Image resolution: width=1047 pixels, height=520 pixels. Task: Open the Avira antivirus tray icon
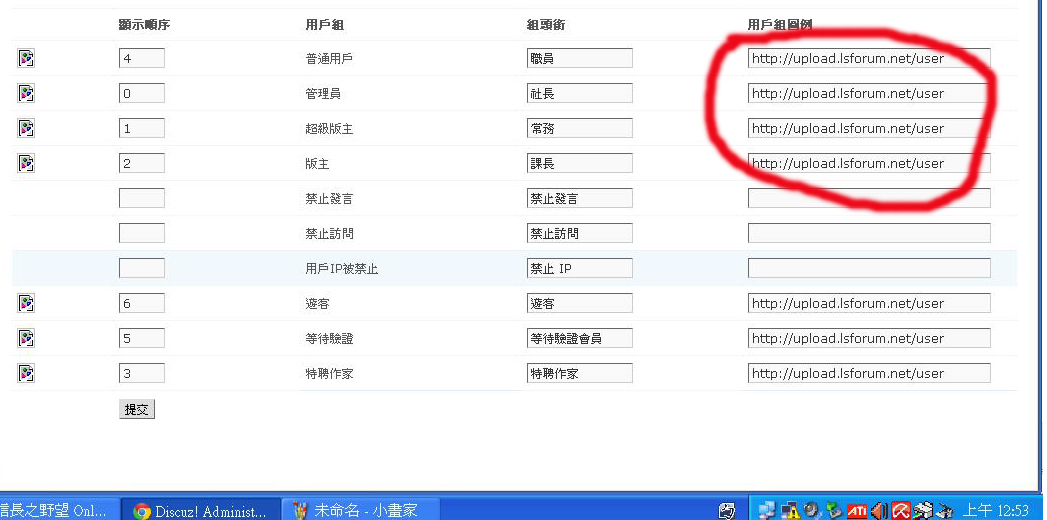(x=900, y=511)
